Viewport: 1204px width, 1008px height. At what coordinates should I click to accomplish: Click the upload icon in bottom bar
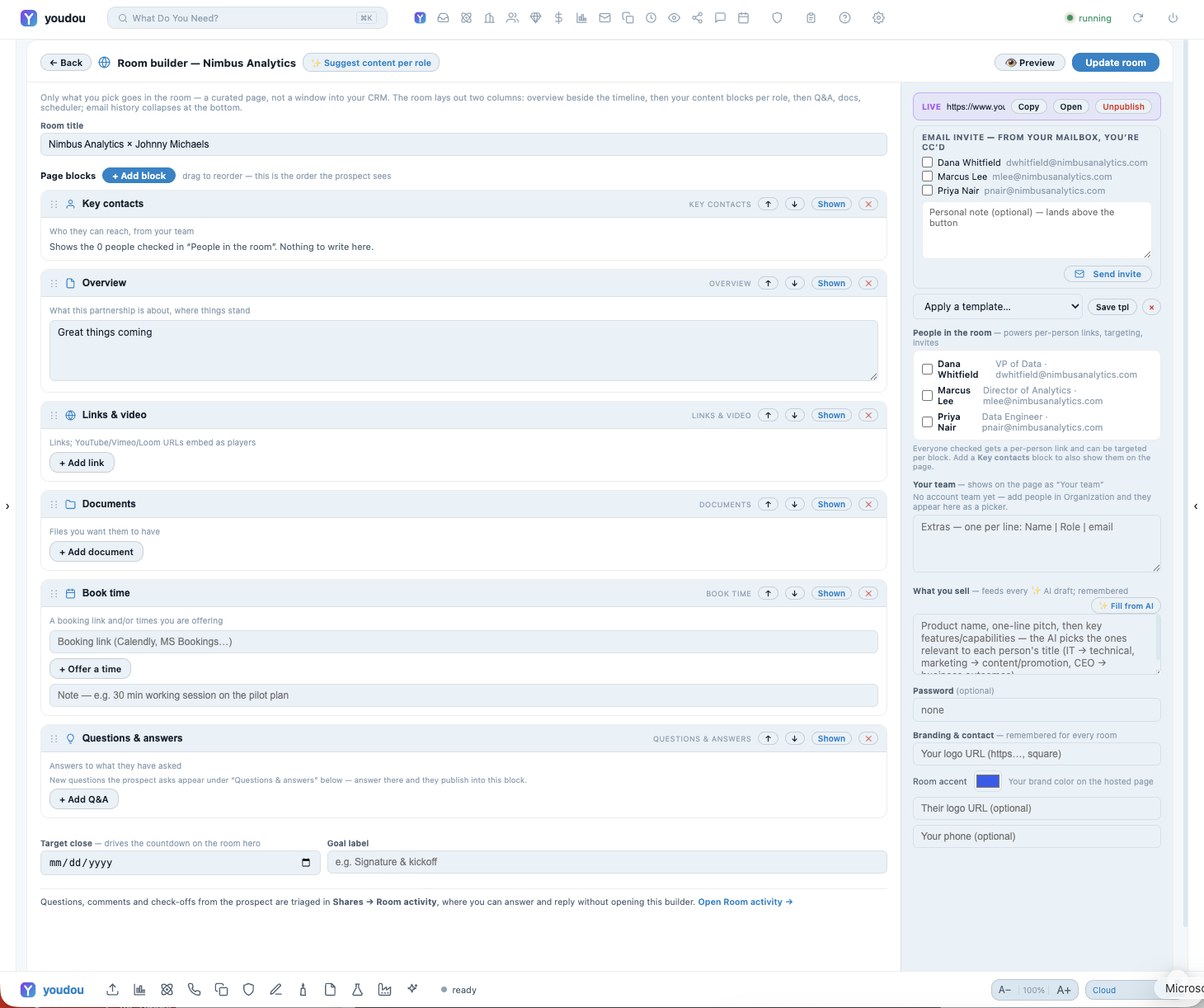(112, 990)
